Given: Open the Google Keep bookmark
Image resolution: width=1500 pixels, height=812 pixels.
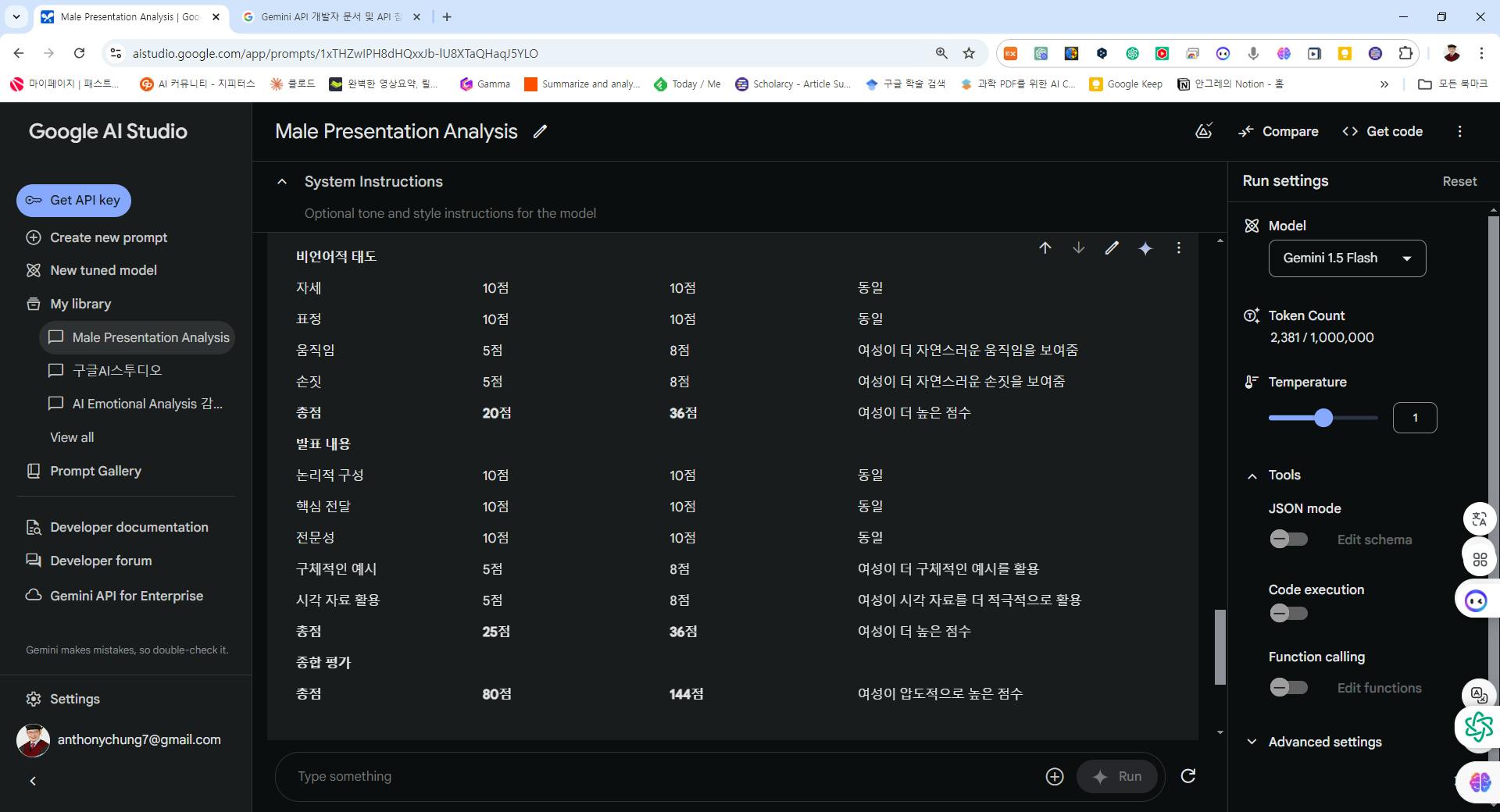Looking at the screenshot, I should (1126, 84).
